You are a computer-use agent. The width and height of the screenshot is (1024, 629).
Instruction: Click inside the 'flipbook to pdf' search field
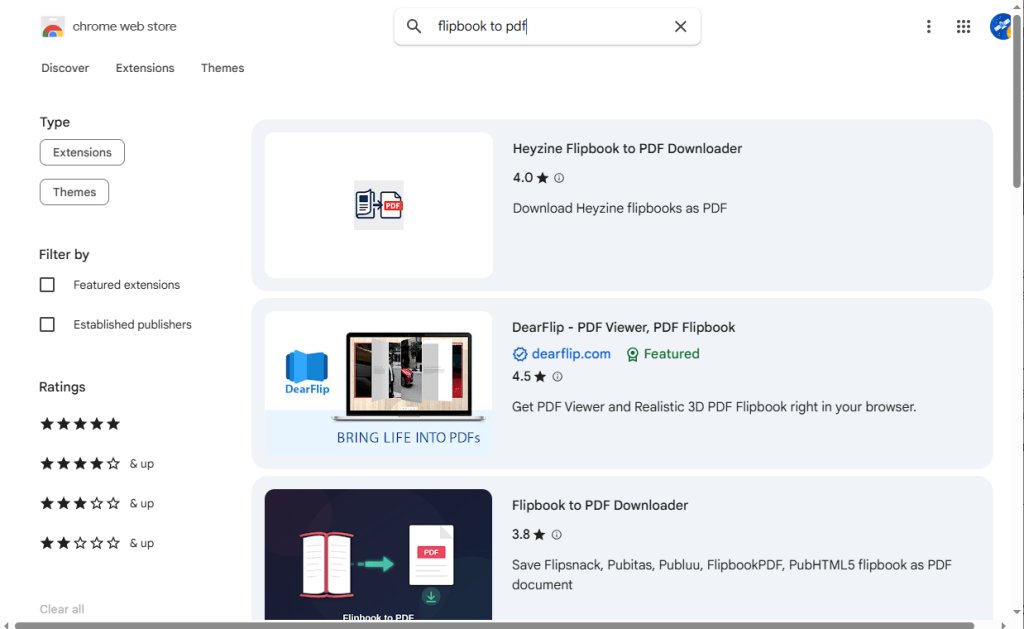click(547, 26)
